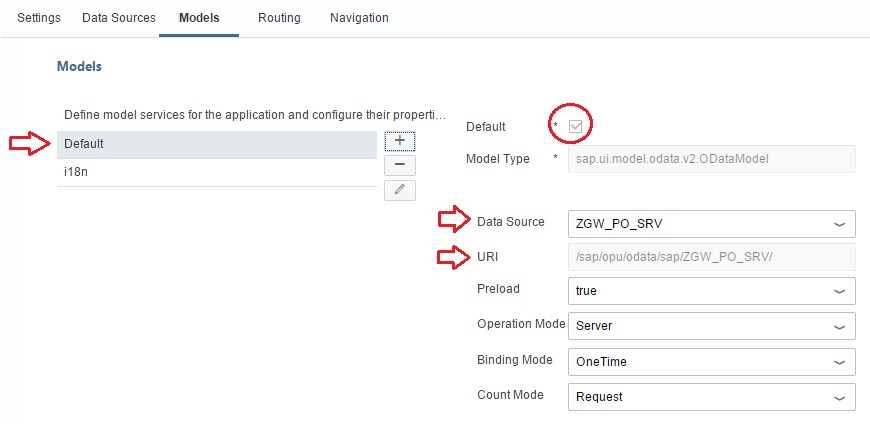Click the Model Type field
870x424 pixels.
click(x=712, y=159)
